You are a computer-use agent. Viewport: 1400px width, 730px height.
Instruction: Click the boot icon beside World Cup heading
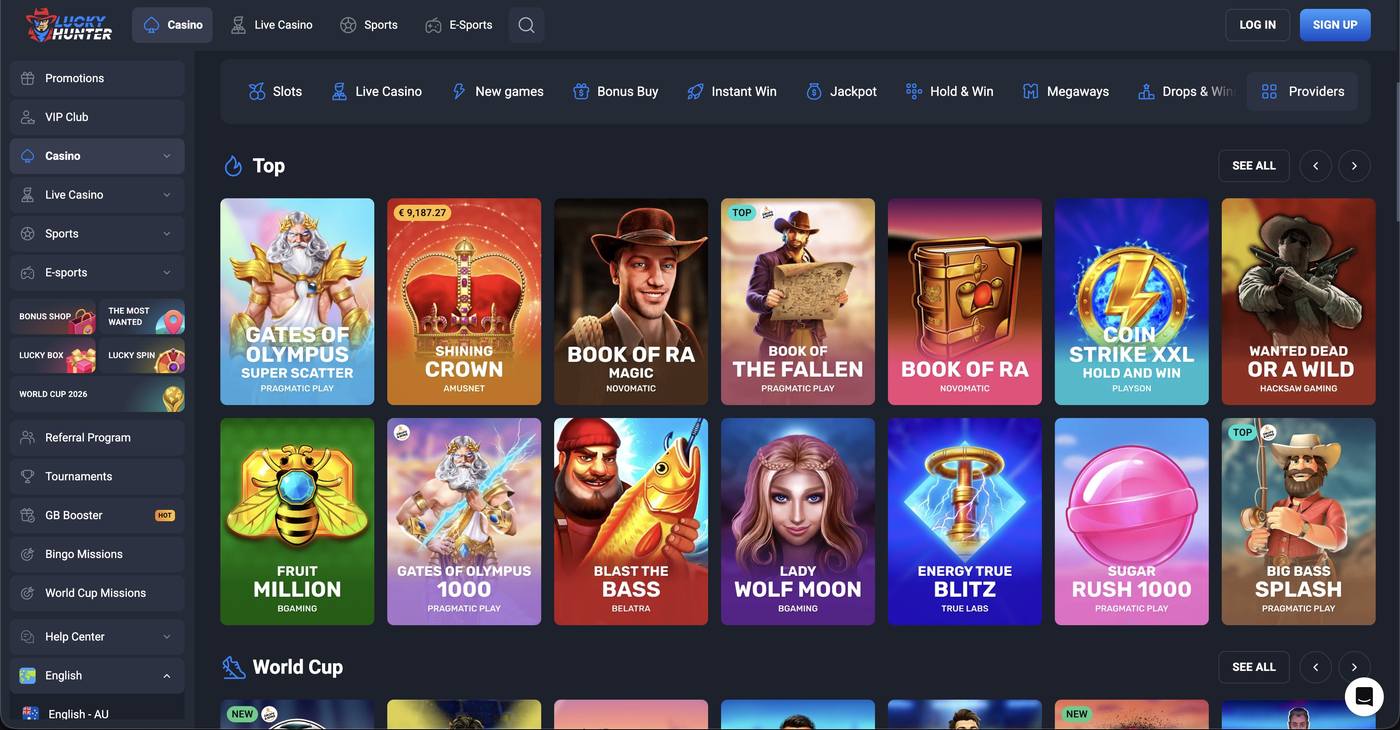[233, 667]
